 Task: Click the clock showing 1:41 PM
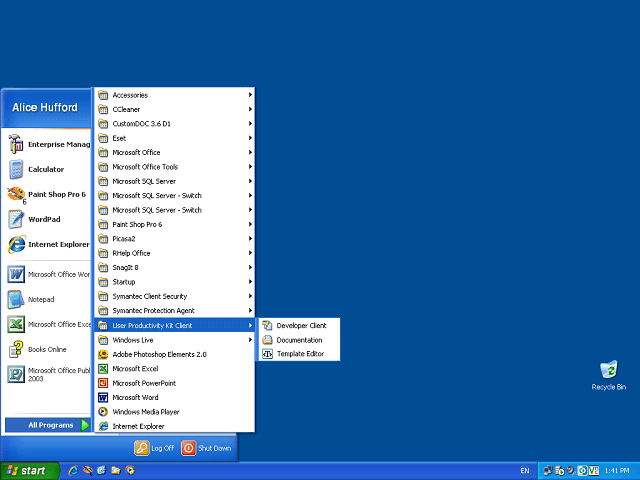click(x=617, y=471)
